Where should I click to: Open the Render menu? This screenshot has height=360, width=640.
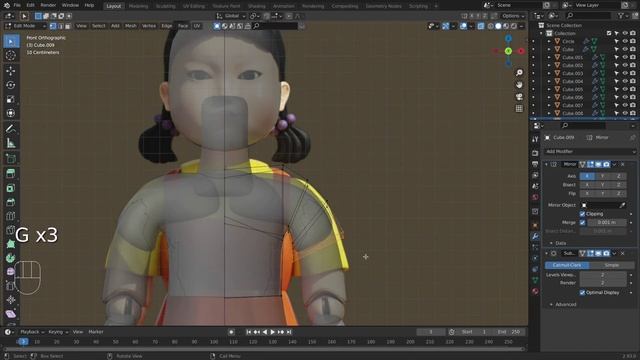[x=48, y=5]
